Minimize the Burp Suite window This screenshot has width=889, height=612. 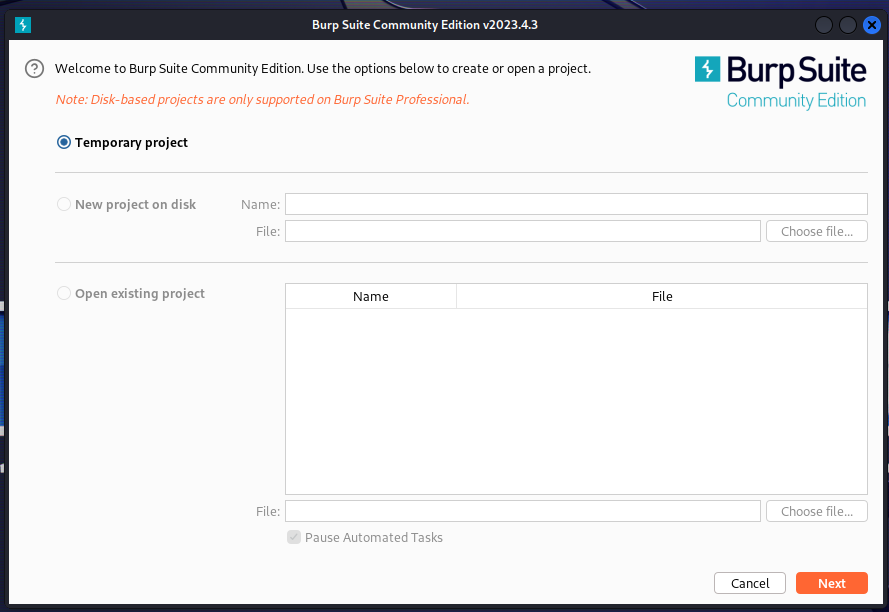(824, 25)
